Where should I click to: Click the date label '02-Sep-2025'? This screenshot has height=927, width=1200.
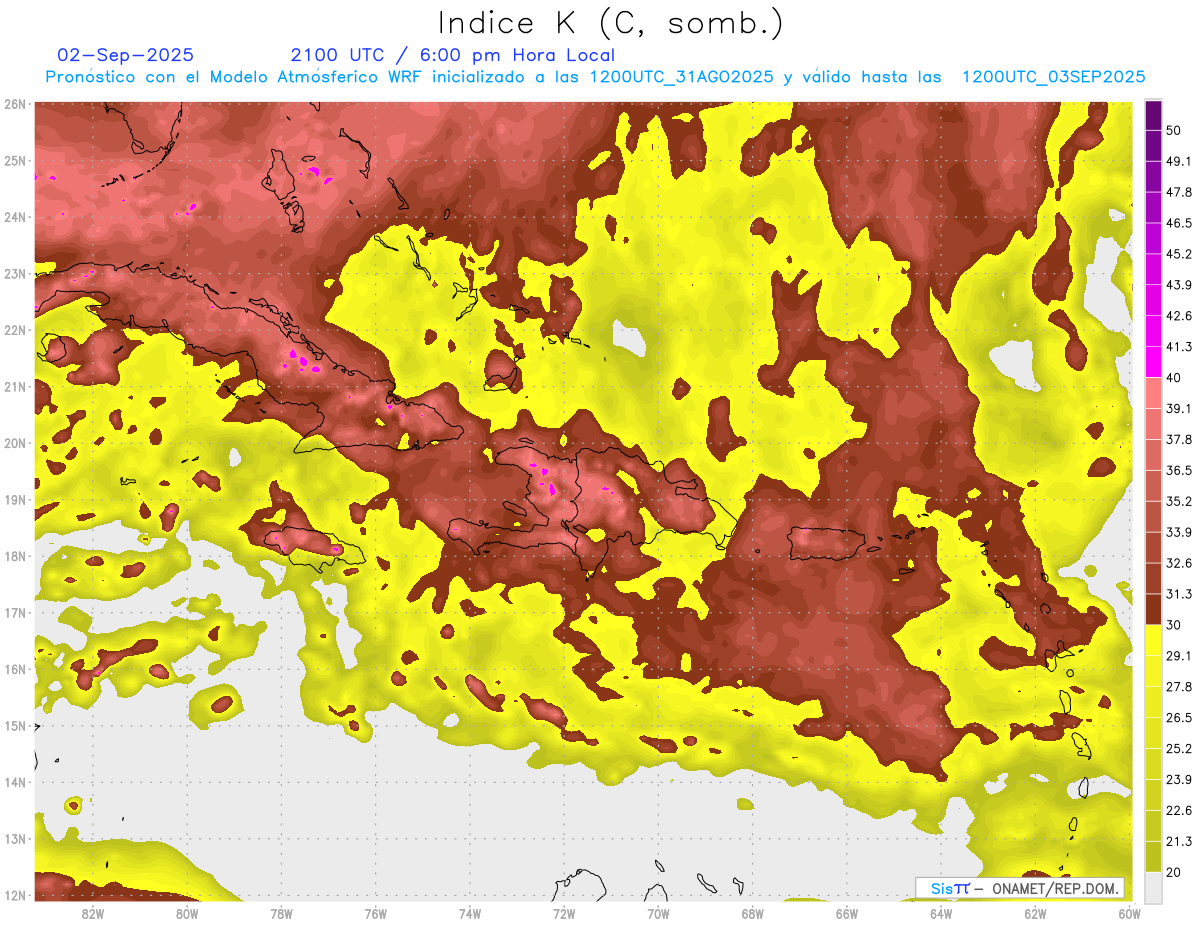[x=126, y=55]
